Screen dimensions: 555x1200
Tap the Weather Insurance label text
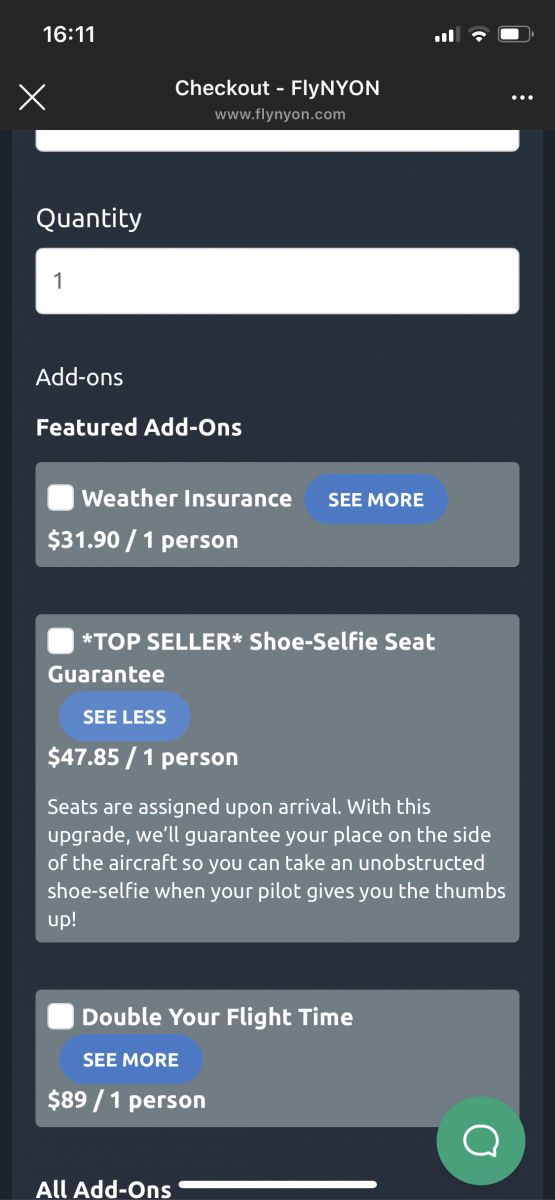click(x=187, y=498)
